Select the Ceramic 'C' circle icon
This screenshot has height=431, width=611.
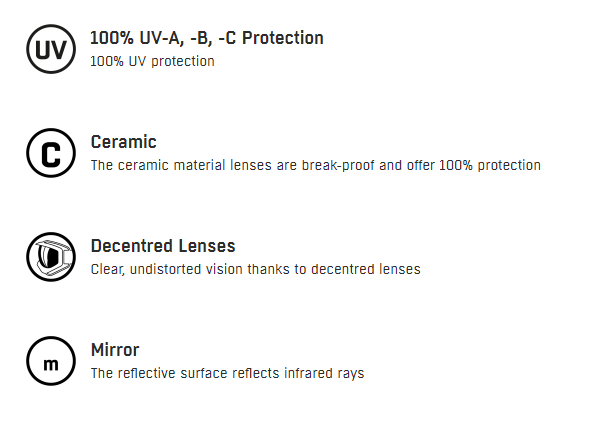51,153
